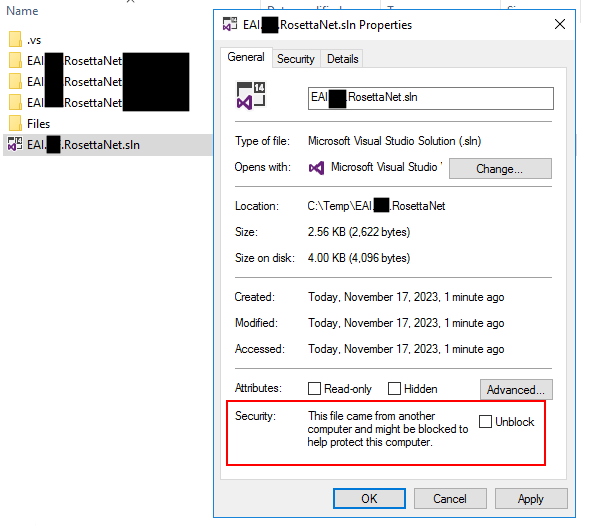The image size is (598, 525).
Task: Select the third EAI RosettaNet folder icon
Action: coord(15,102)
